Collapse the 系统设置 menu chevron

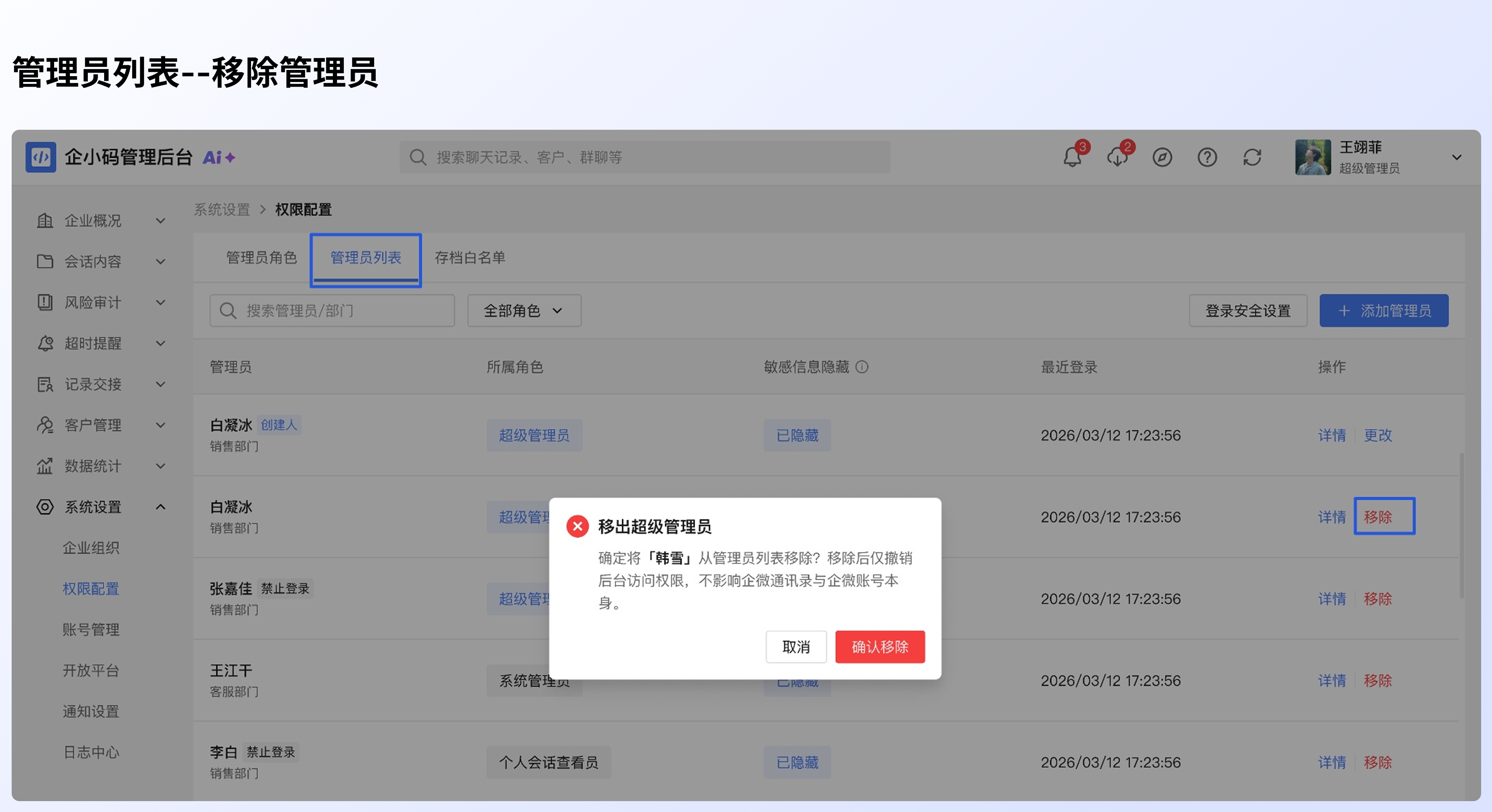[x=160, y=507]
